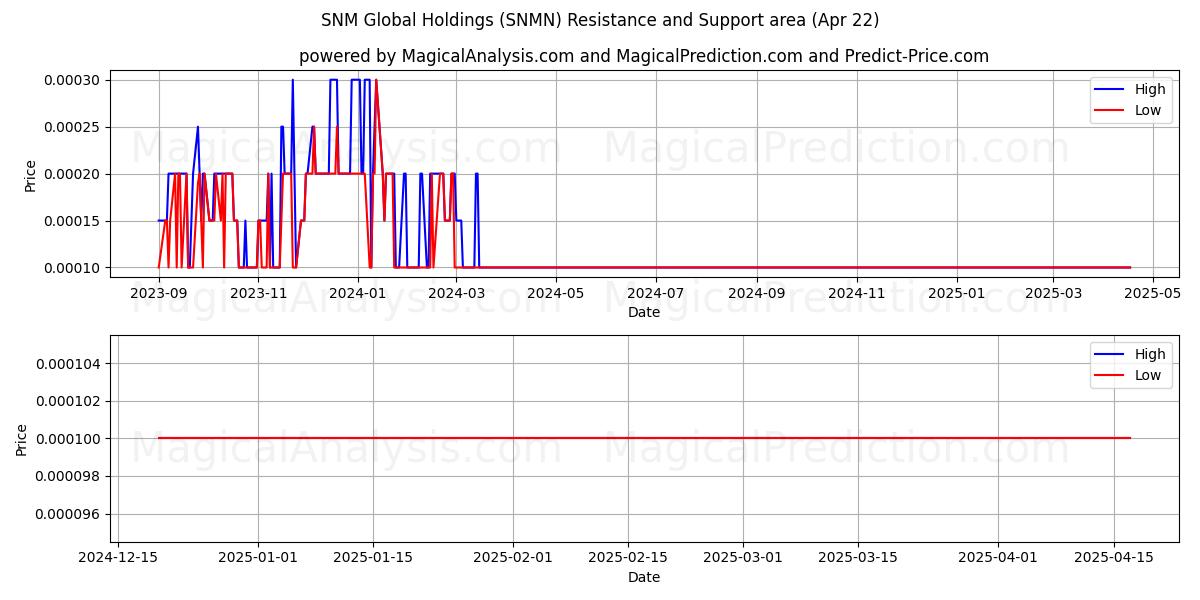Click the 2024-01 x-axis tick label

click(357, 293)
